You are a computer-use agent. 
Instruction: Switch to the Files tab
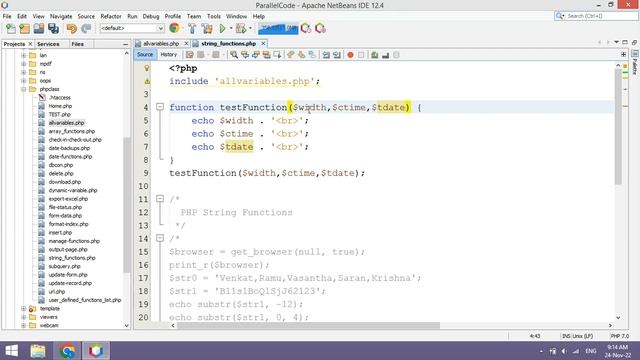(78, 44)
